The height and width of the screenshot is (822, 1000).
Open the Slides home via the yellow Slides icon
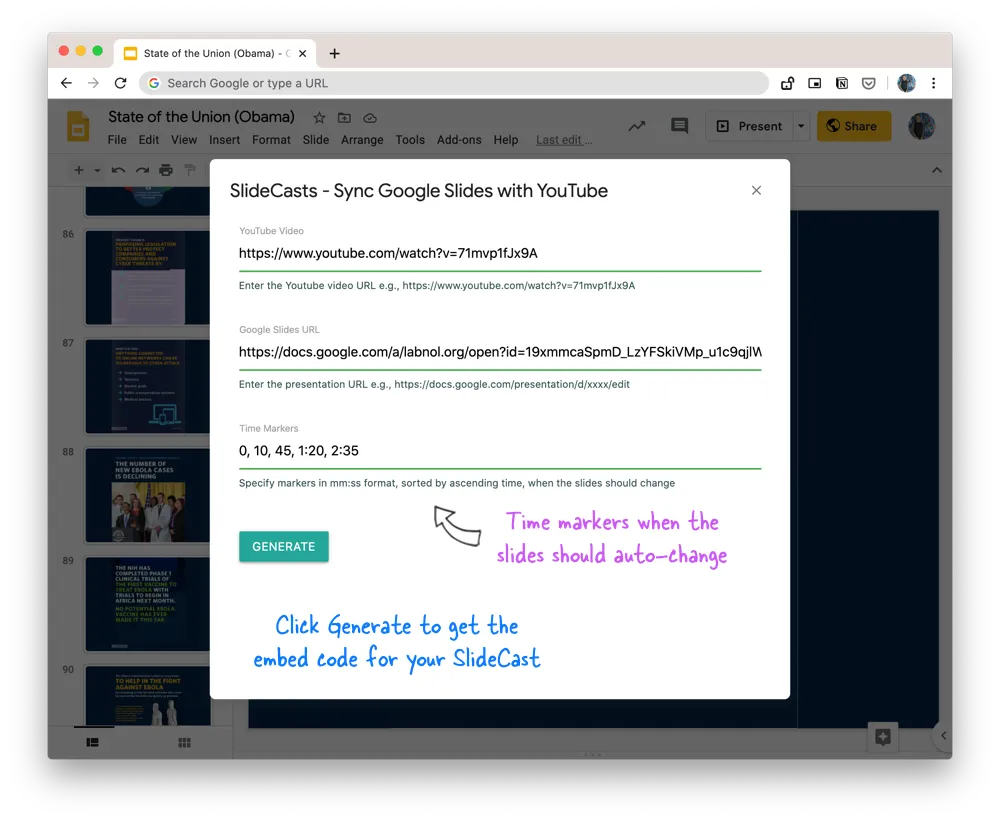(x=77, y=126)
